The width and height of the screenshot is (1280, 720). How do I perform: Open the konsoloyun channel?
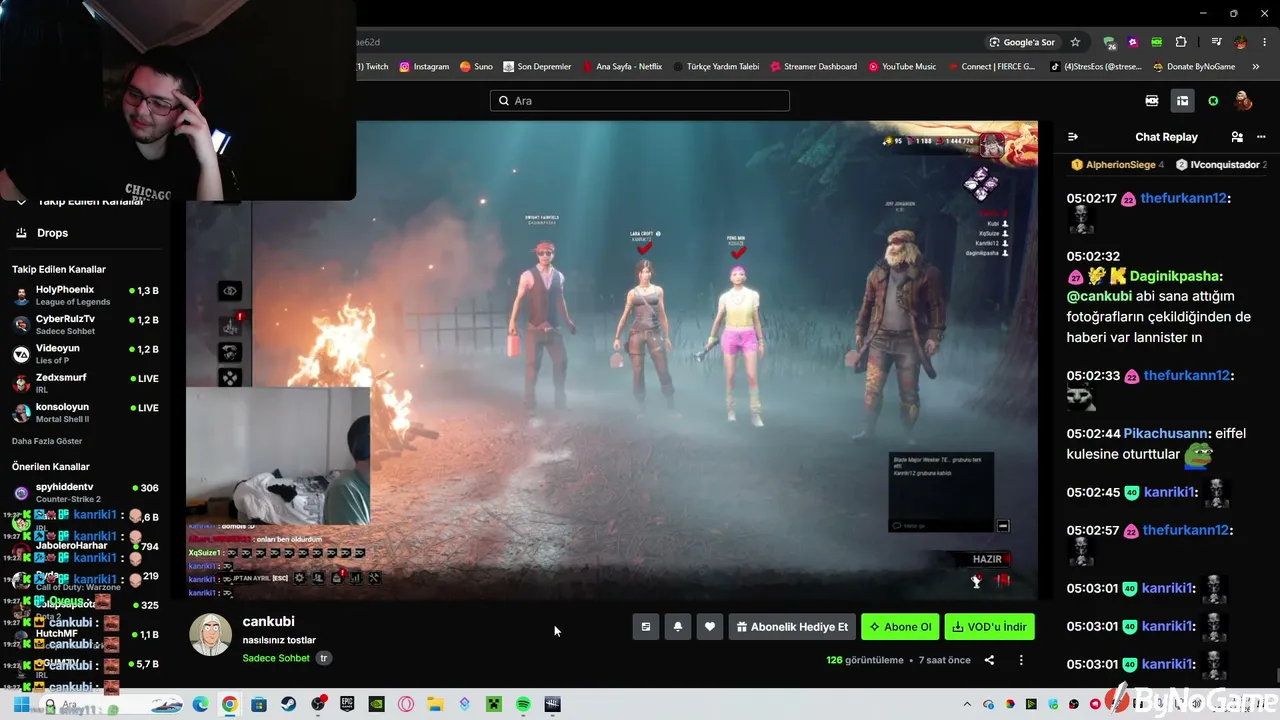(85, 412)
